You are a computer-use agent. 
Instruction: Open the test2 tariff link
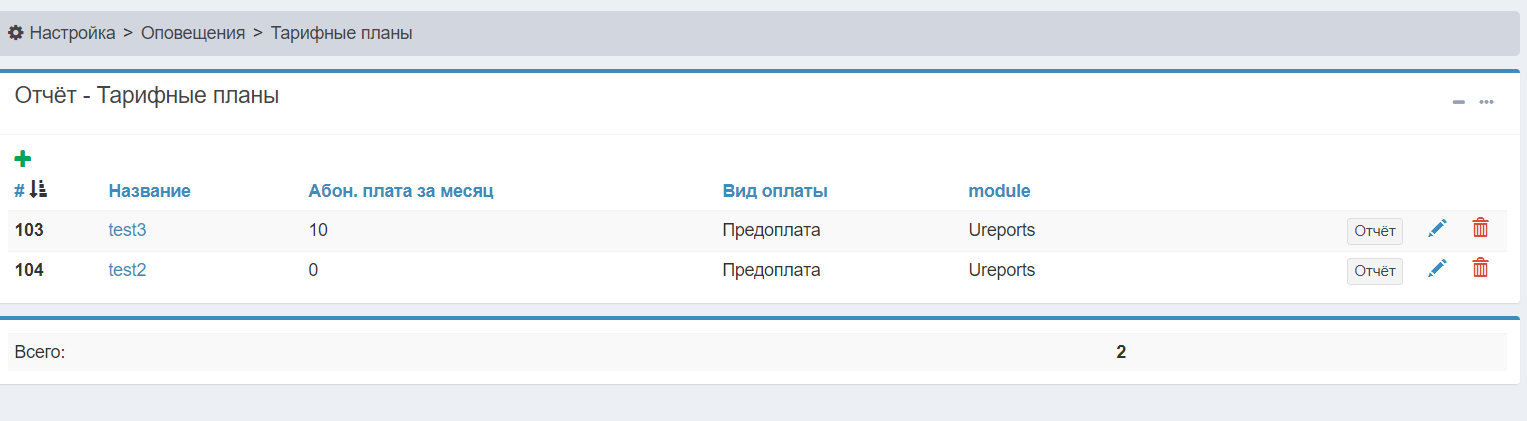(x=127, y=270)
